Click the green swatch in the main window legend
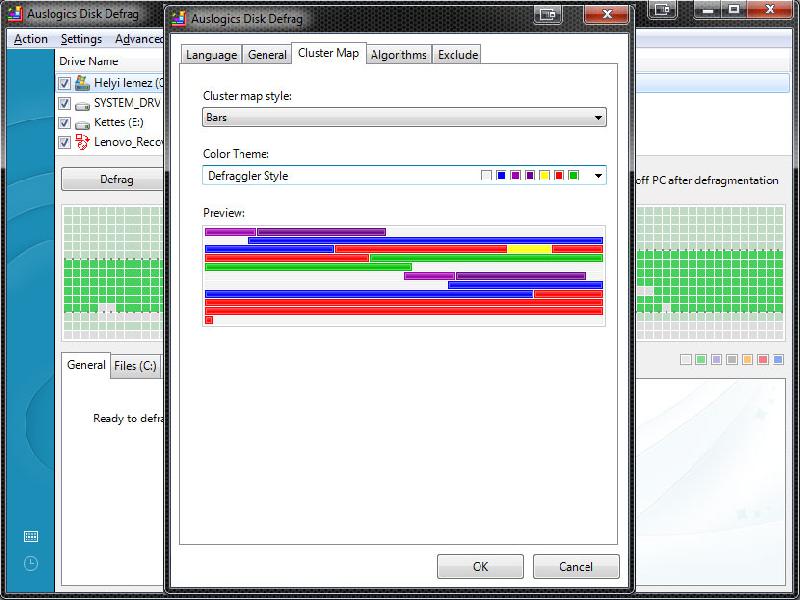 (x=701, y=360)
